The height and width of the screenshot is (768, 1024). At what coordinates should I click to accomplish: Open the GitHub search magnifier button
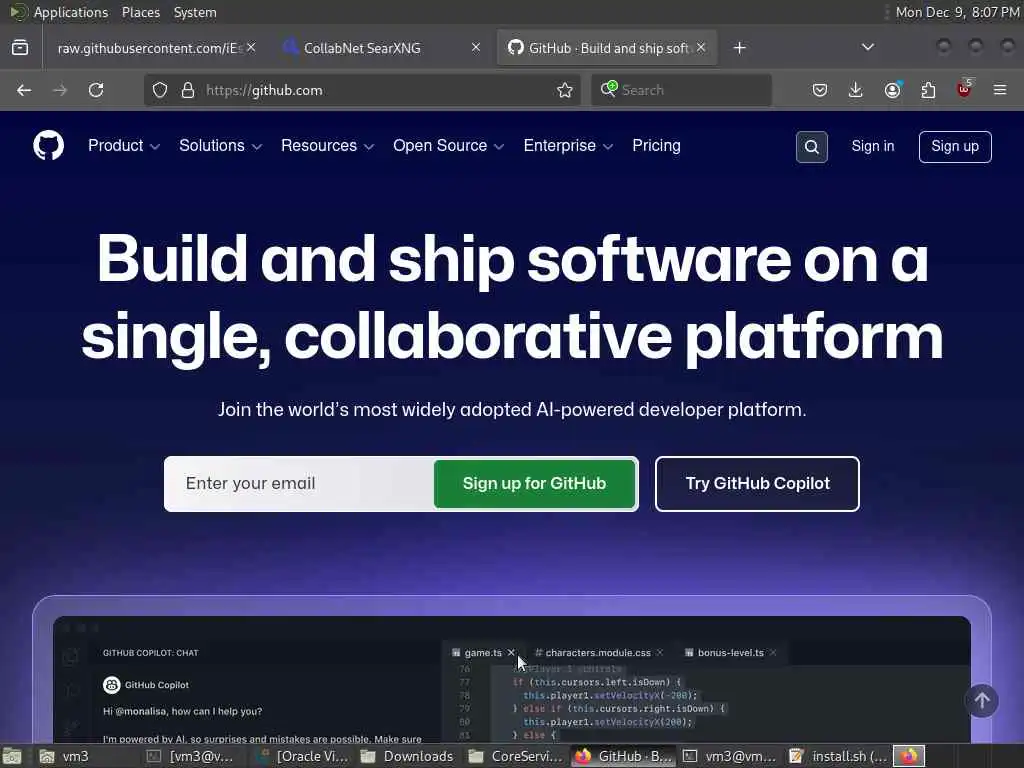pos(811,147)
